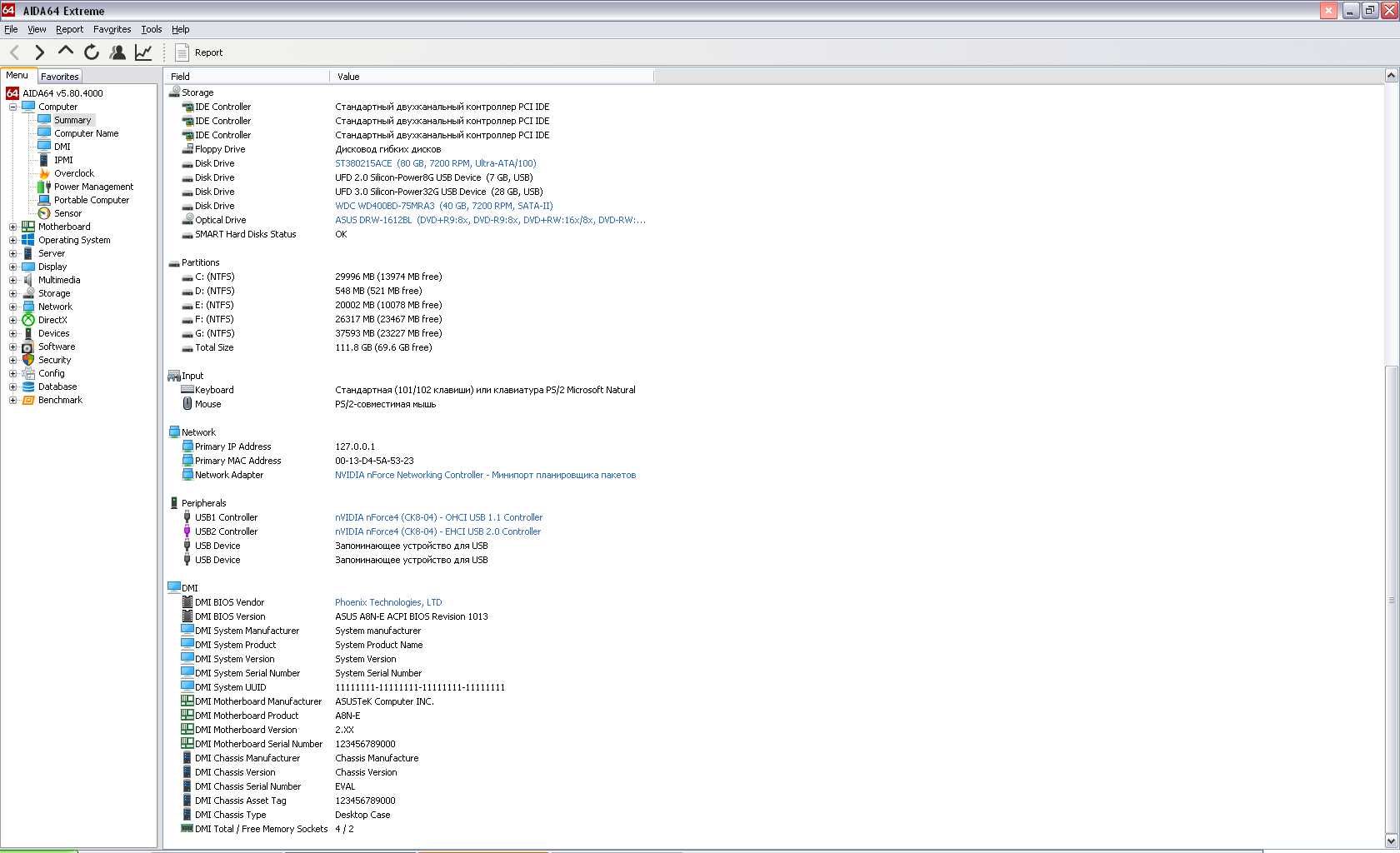This screenshot has height=853, width=1400.
Task: Open the ST380215ACE disk drive link
Action: (435, 163)
